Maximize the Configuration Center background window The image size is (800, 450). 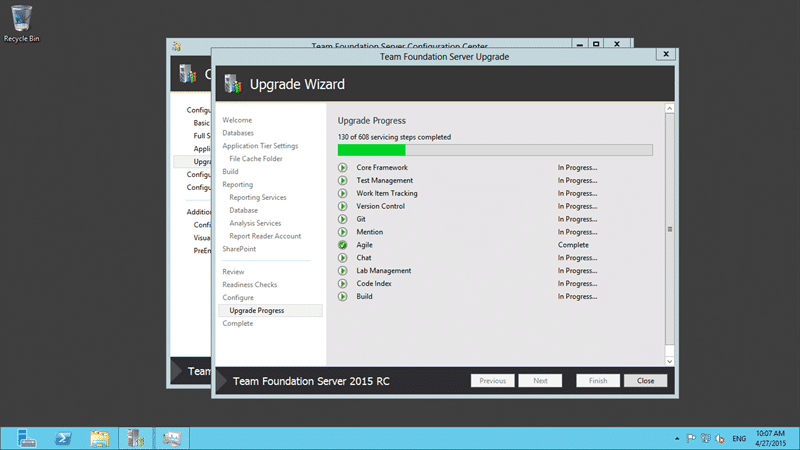[596, 44]
